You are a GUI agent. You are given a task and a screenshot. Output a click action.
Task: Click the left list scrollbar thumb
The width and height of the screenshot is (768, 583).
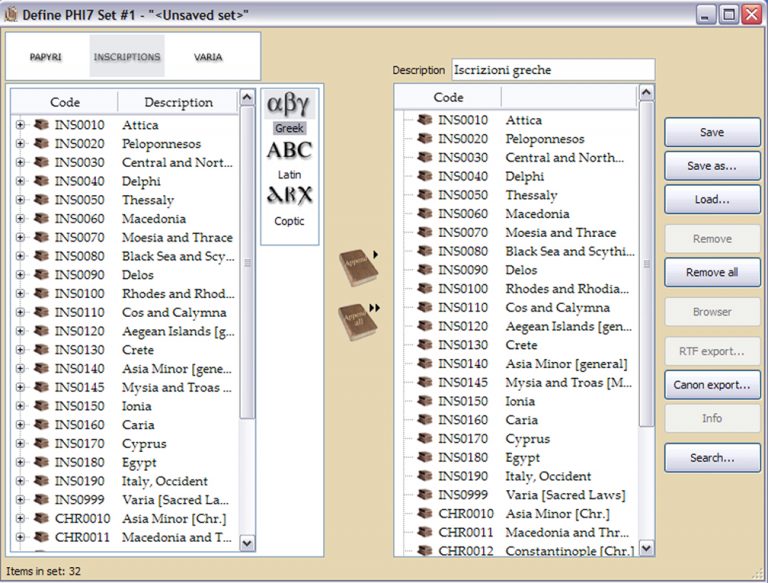(247, 263)
